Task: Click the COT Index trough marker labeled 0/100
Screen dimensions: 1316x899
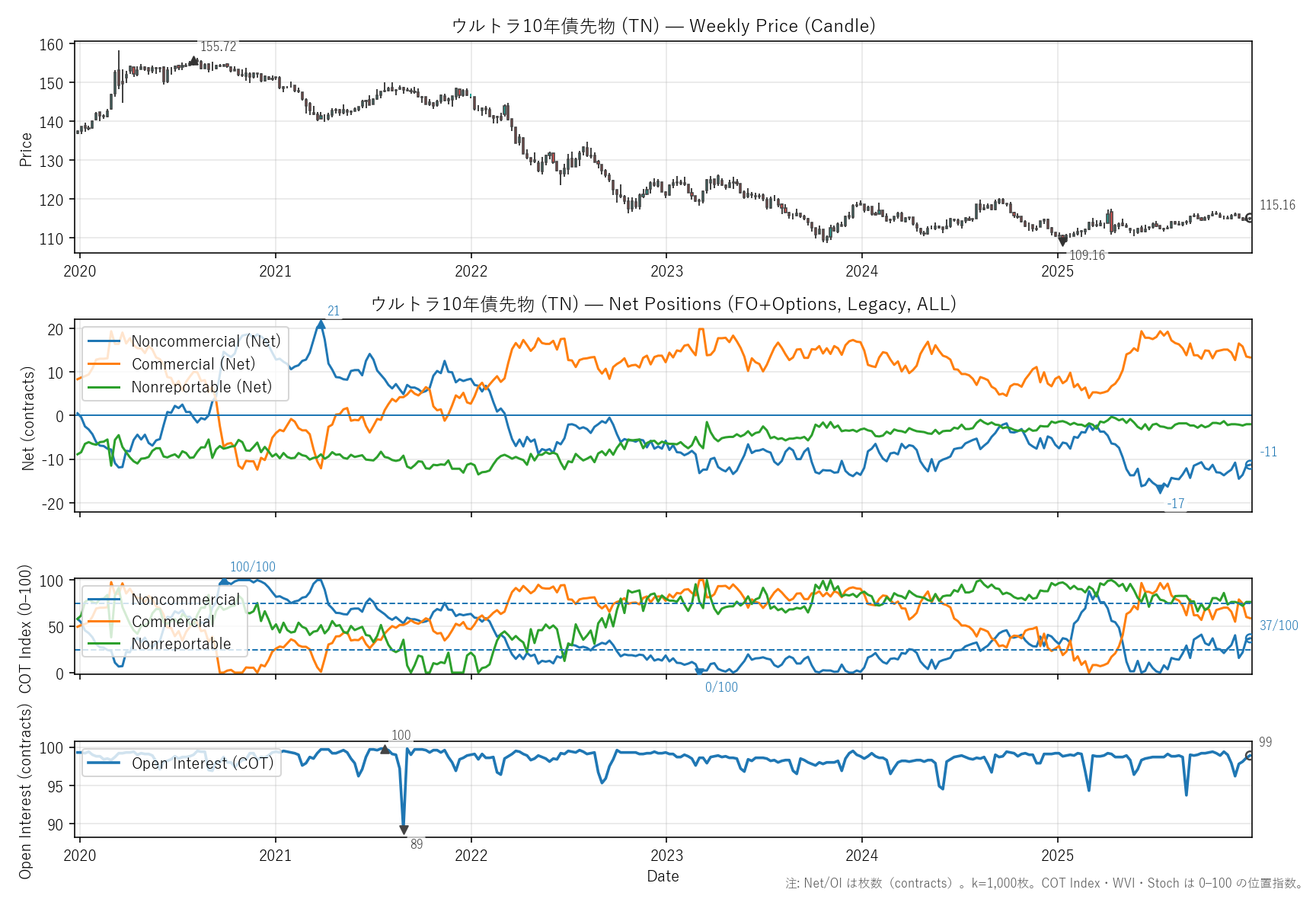Action: (699, 672)
